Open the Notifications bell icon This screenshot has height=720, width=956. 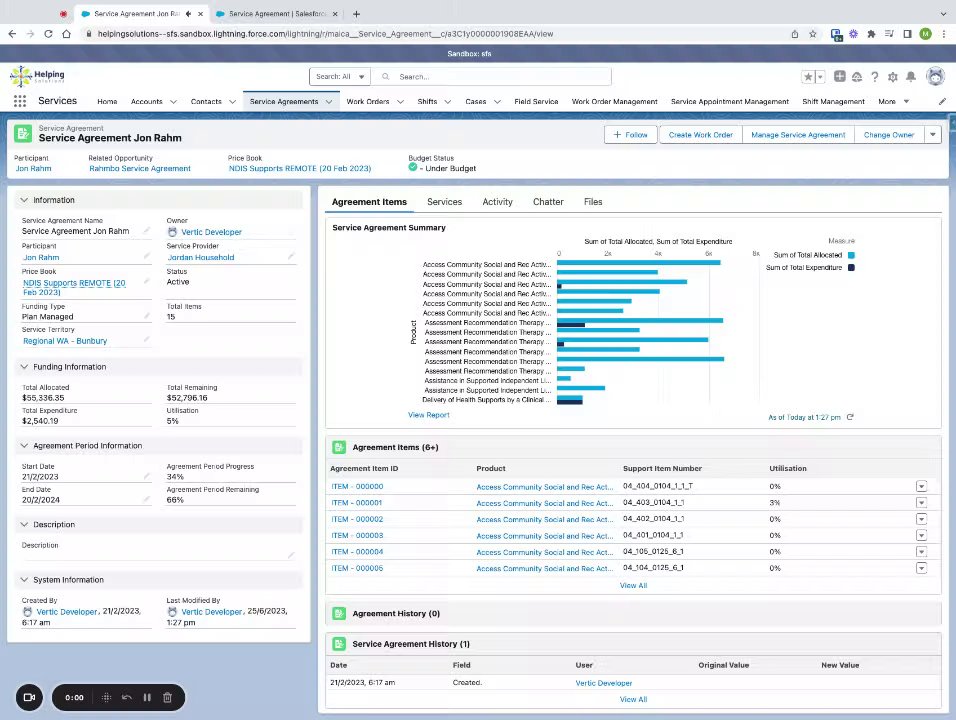tap(911, 76)
